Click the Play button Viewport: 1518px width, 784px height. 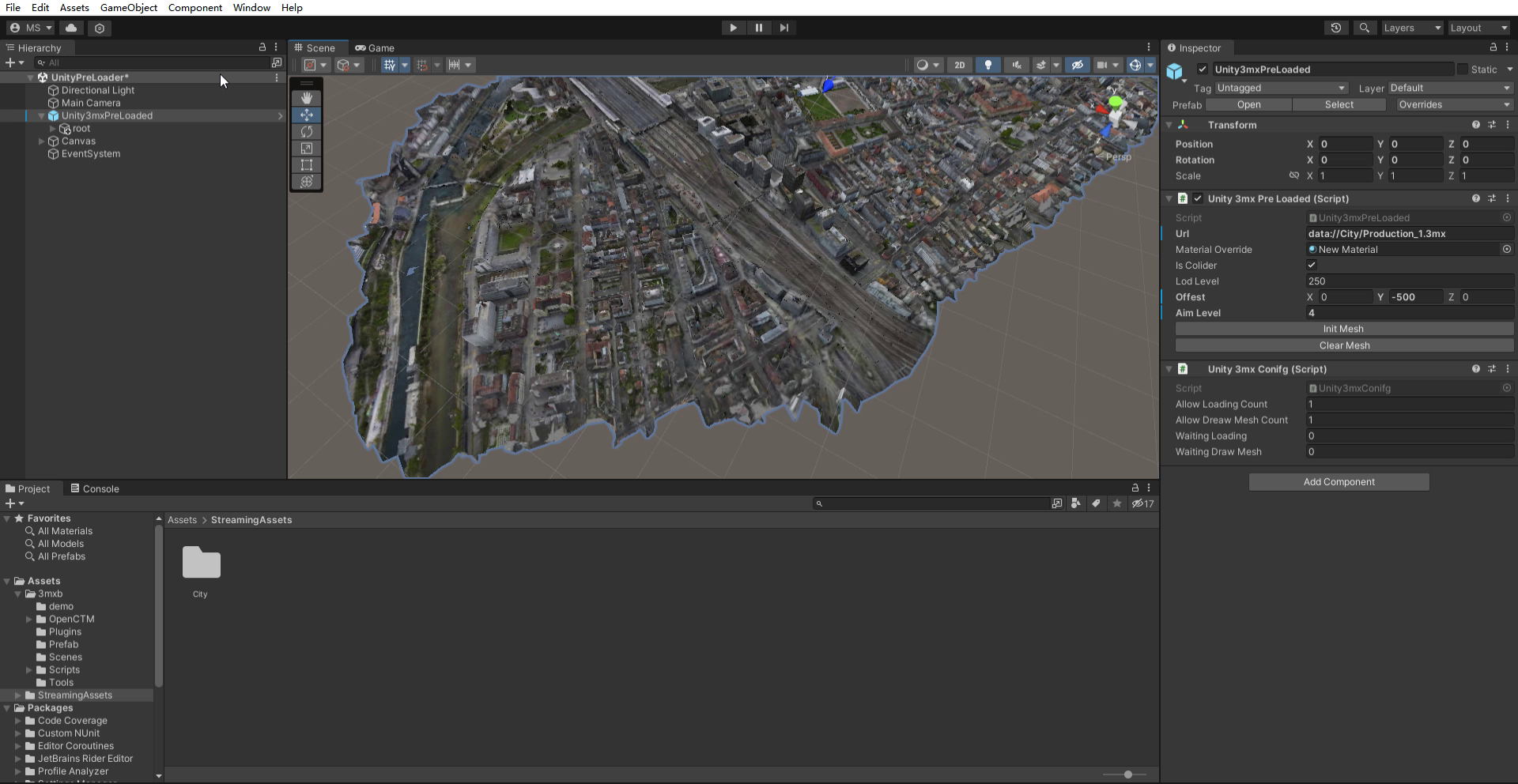[x=733, y=28]
